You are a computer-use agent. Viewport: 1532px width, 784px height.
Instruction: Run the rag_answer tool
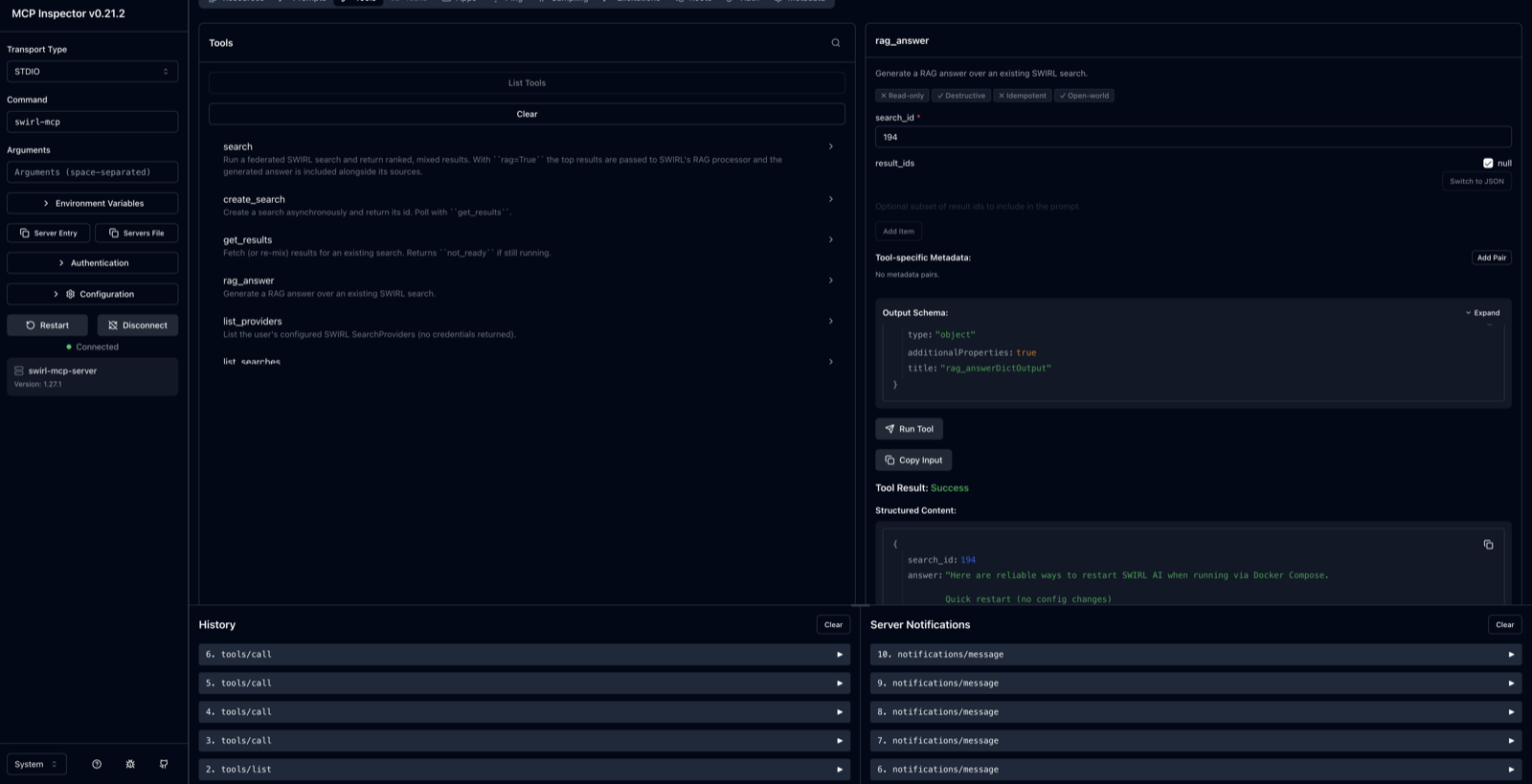pyautogui.click(x=909, y=429)
